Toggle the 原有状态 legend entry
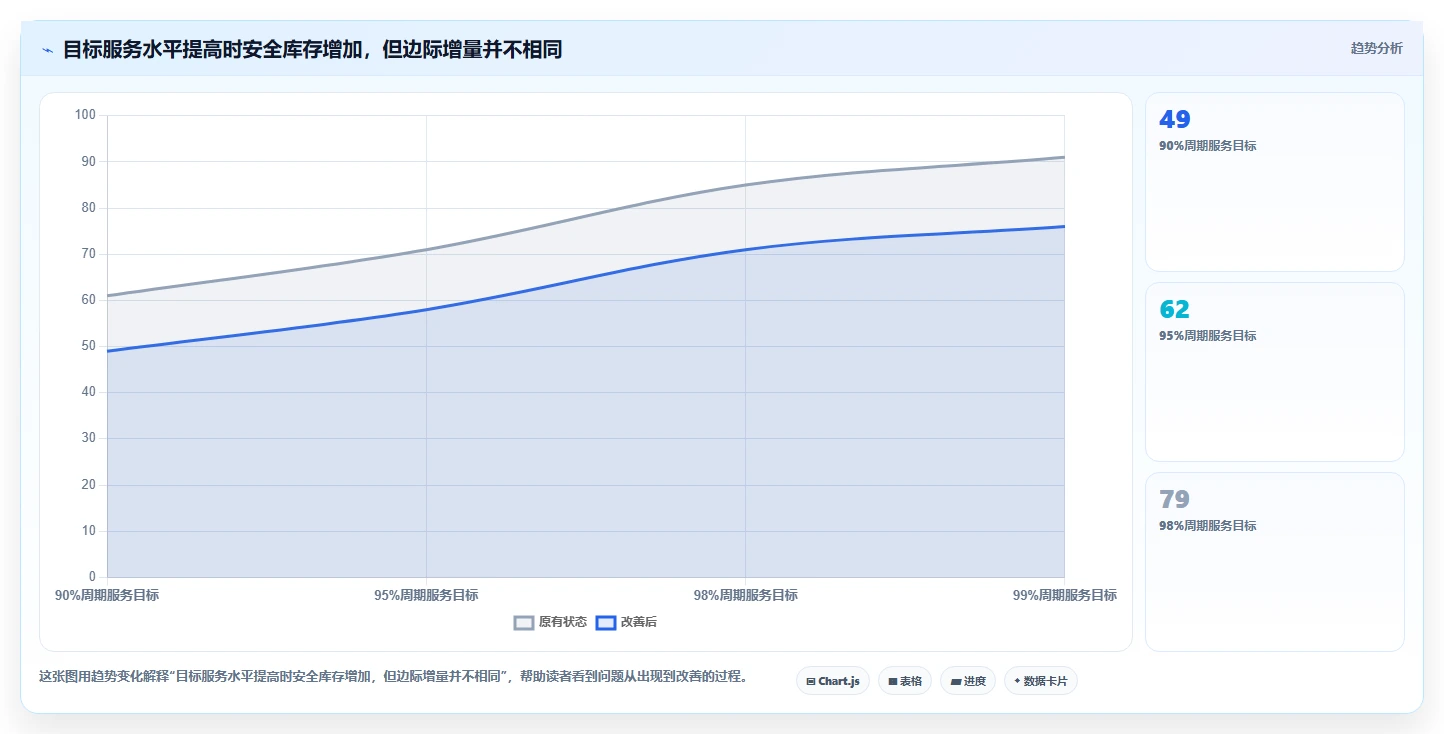 coord(550,622)
